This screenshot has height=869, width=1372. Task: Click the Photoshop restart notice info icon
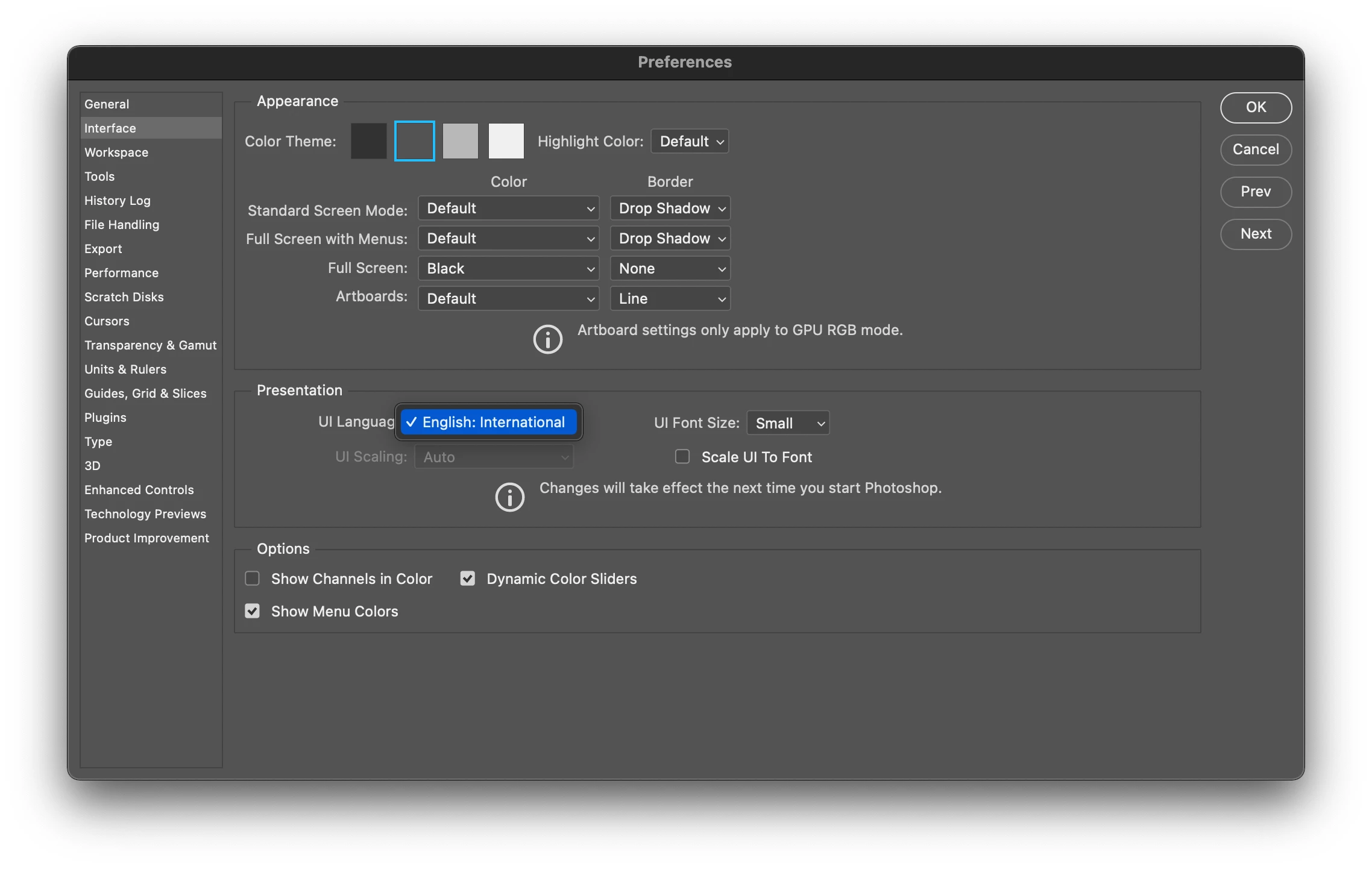coord(509,497)
